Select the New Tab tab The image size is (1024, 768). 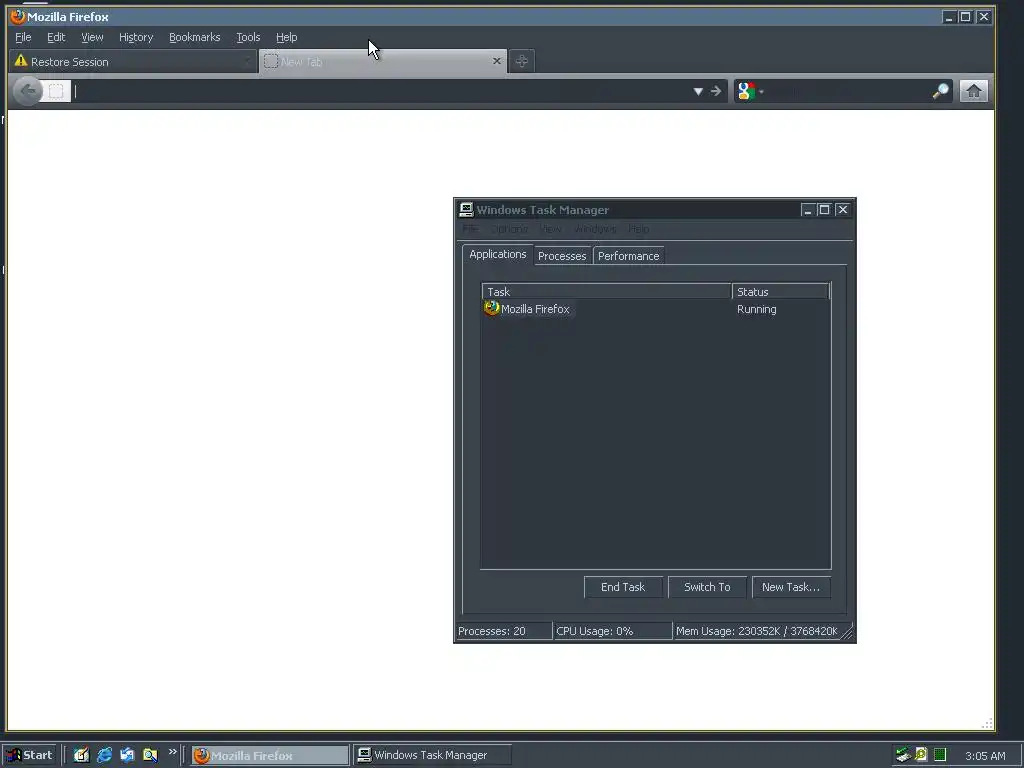point(383,61)
